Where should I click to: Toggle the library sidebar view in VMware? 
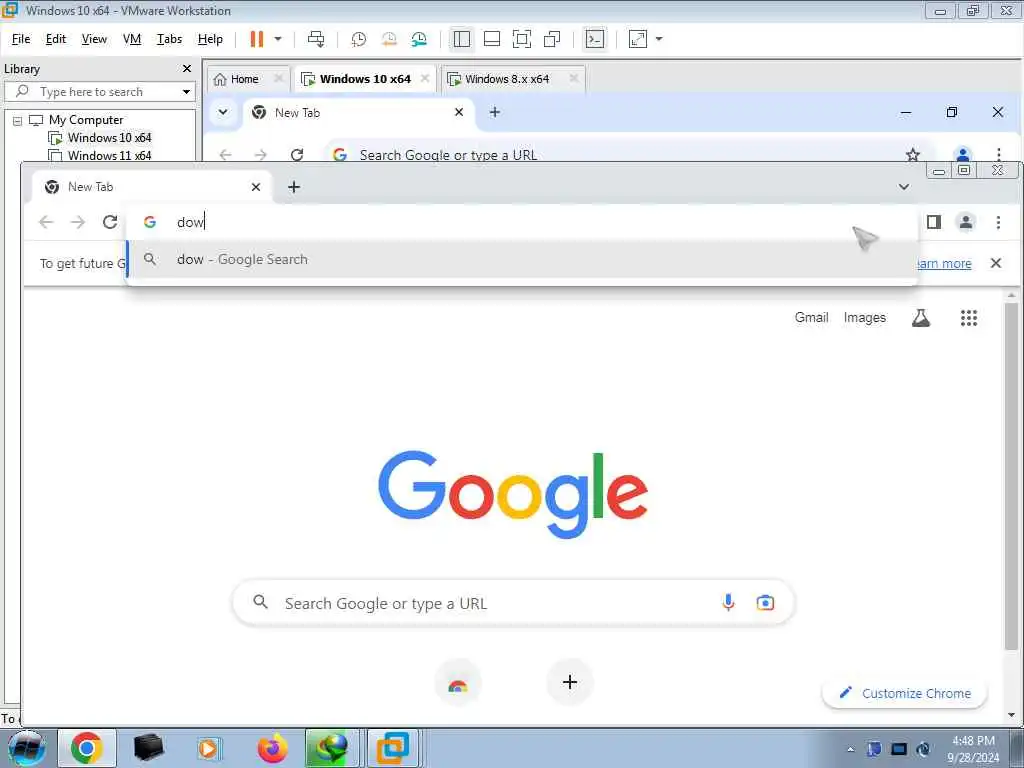pyautogui.click(x=462, y=39)
